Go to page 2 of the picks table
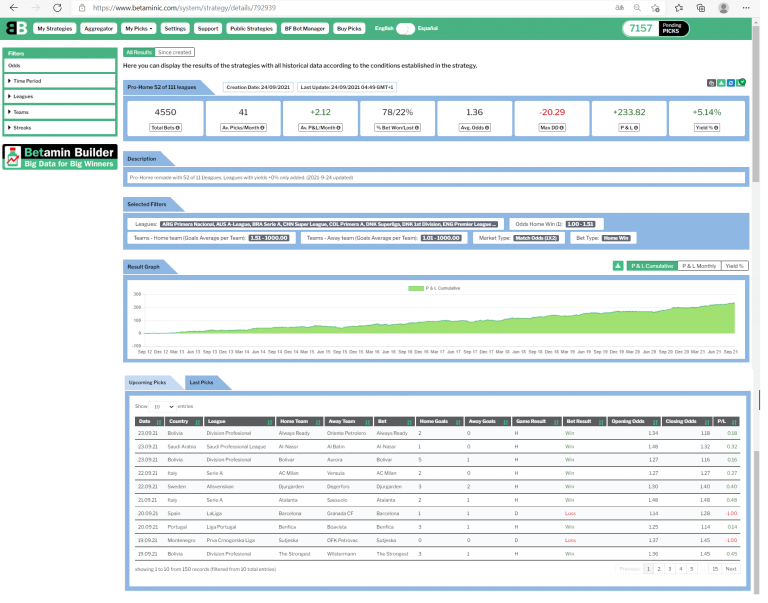768x603 pixels. point(659,568)
